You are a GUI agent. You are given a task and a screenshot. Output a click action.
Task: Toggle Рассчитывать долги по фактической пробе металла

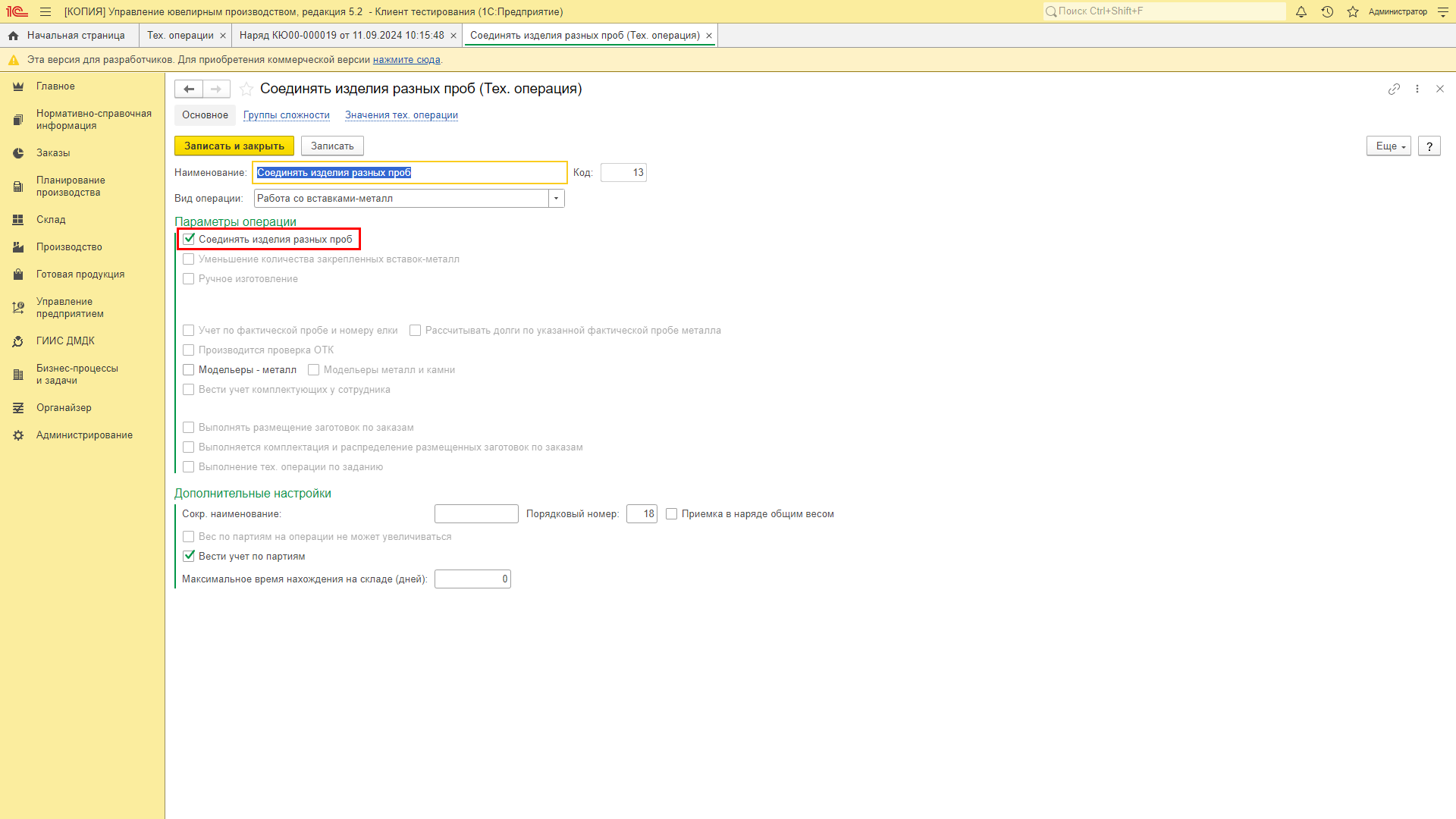pos(416,331)
